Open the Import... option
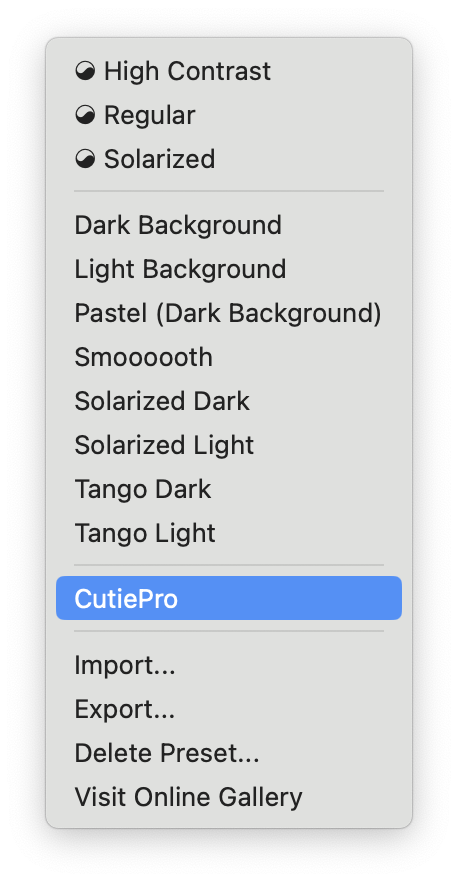This screenshot has height=882, width=458. (229, 665)
